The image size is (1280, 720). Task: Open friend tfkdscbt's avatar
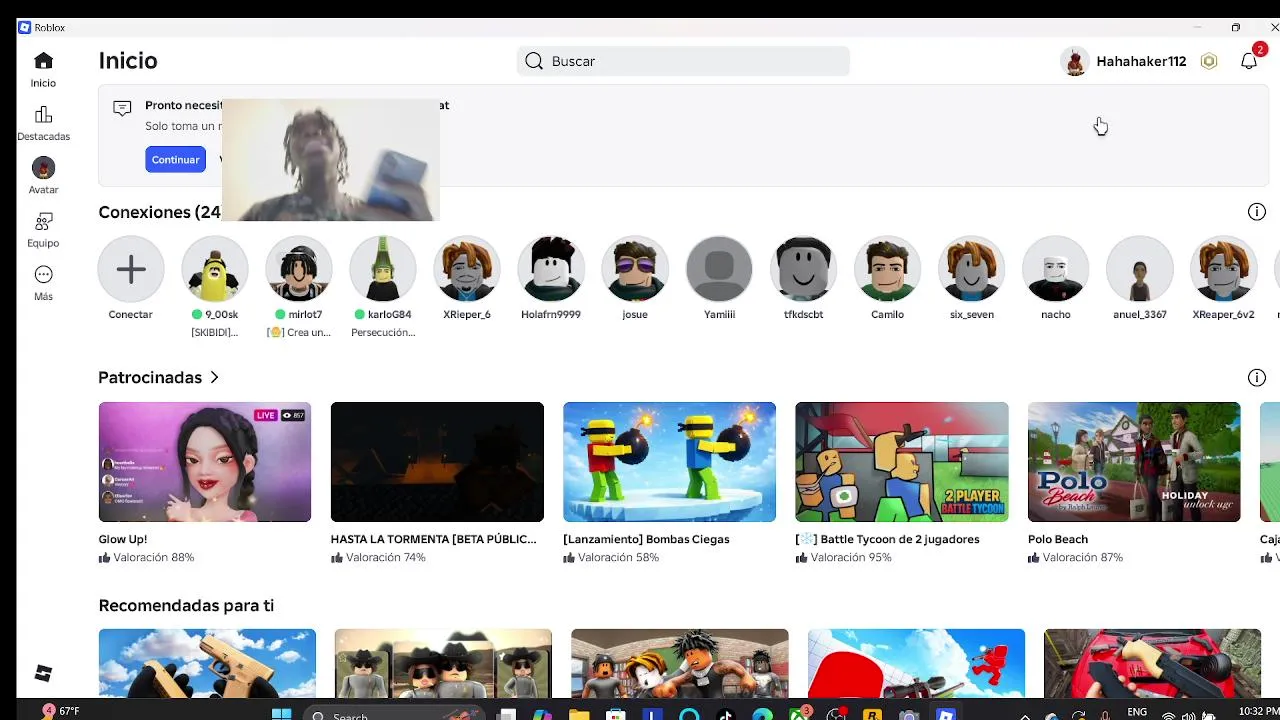click(803, 269)
